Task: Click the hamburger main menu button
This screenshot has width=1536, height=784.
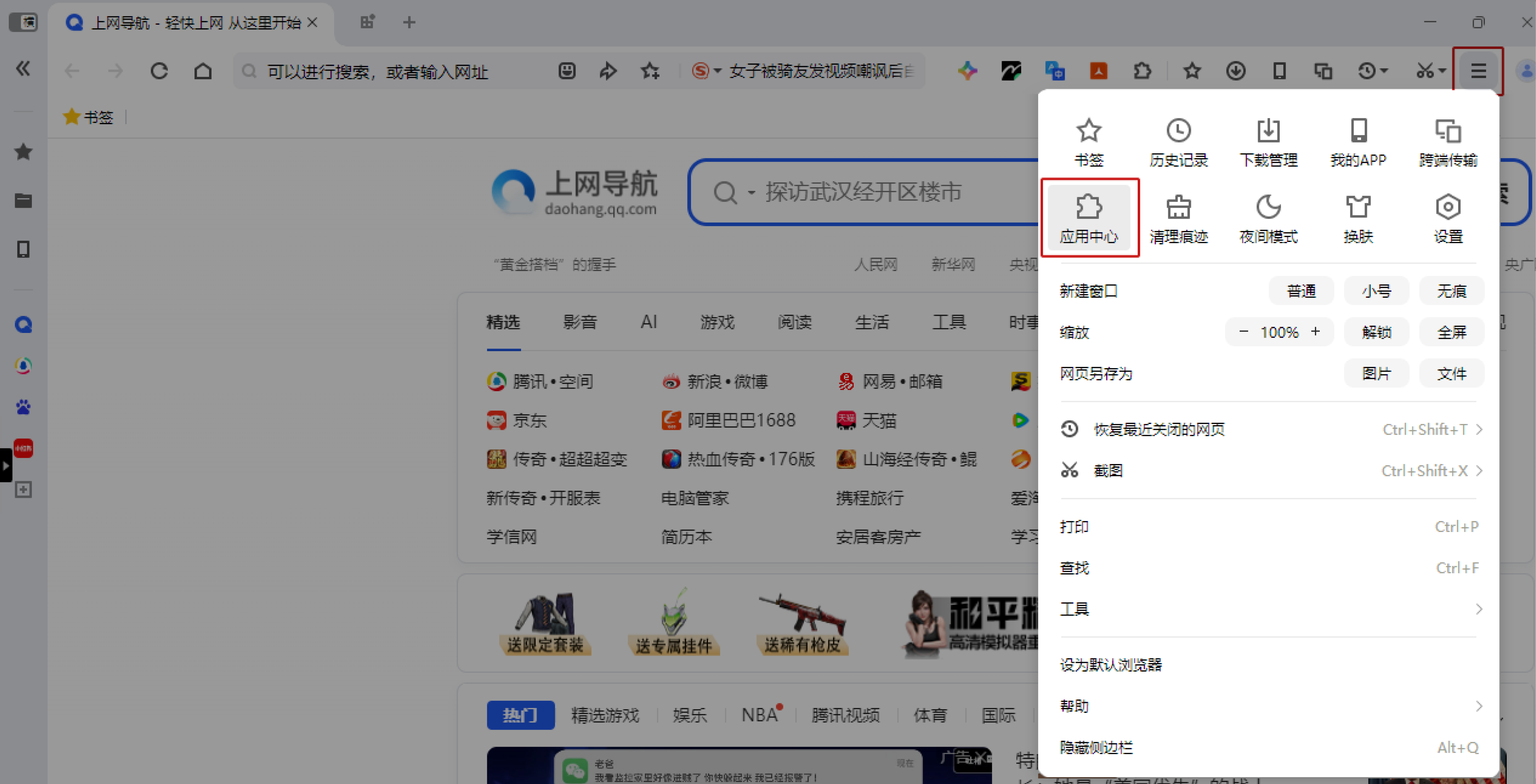Action: 1478,72
